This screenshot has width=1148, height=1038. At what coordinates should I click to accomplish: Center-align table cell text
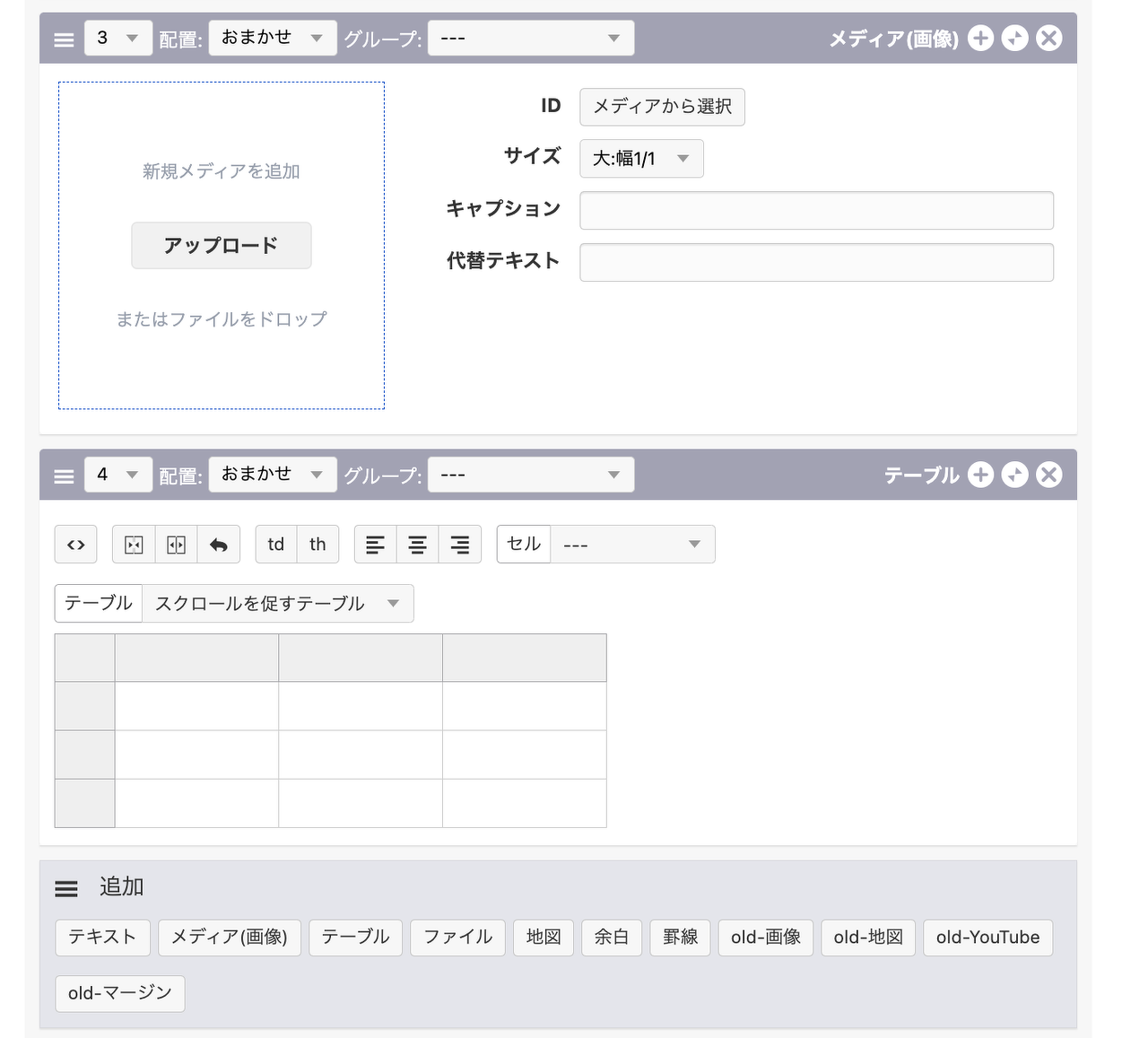coord(418,545)
